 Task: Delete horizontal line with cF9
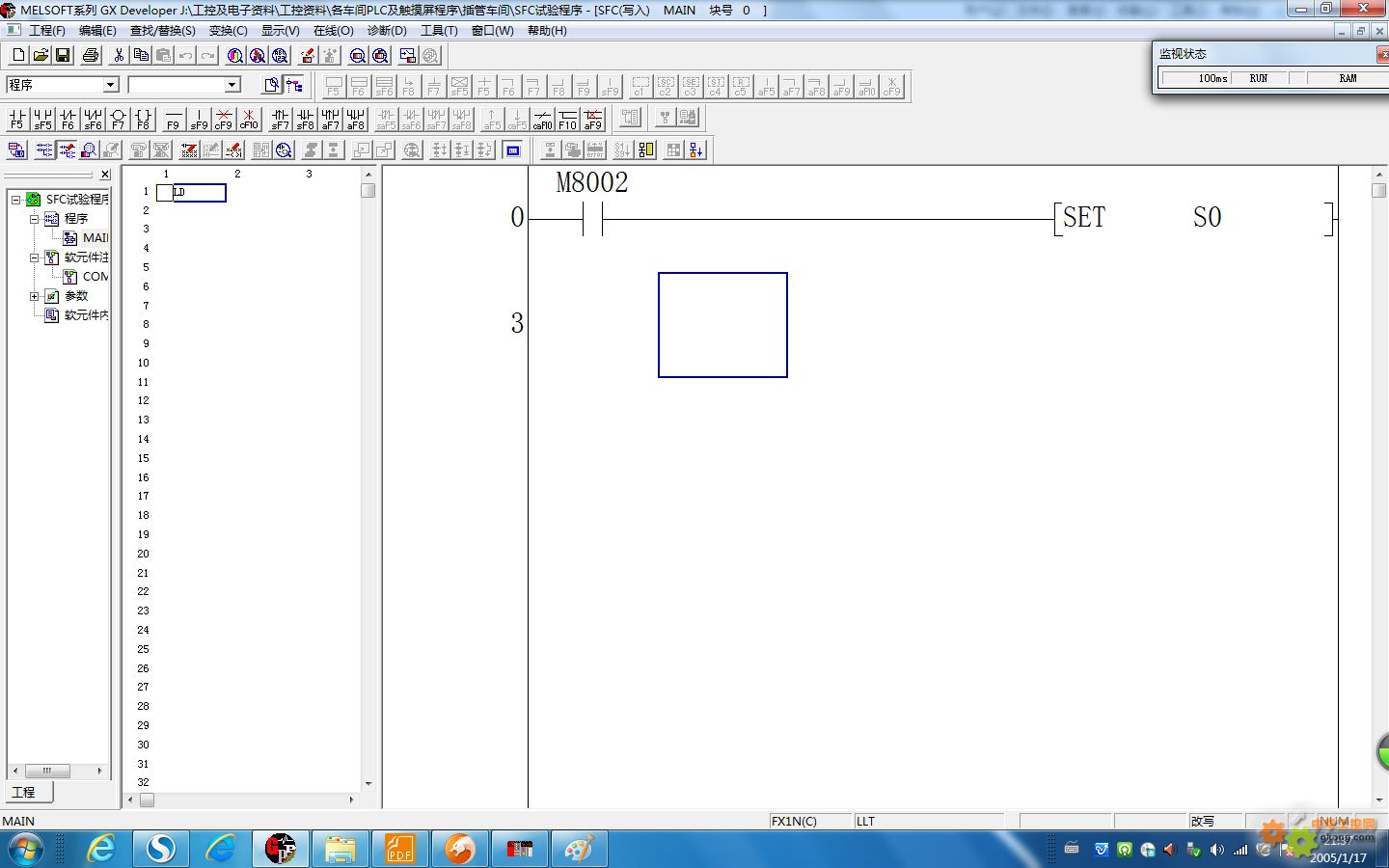click(224, 120)
